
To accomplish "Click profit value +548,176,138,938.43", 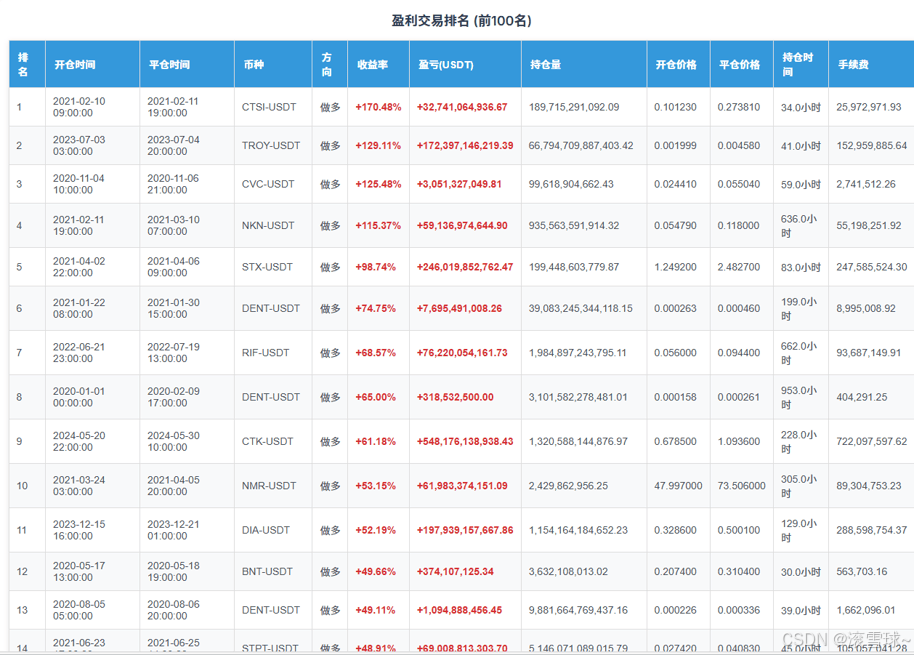I will [465, 442].
